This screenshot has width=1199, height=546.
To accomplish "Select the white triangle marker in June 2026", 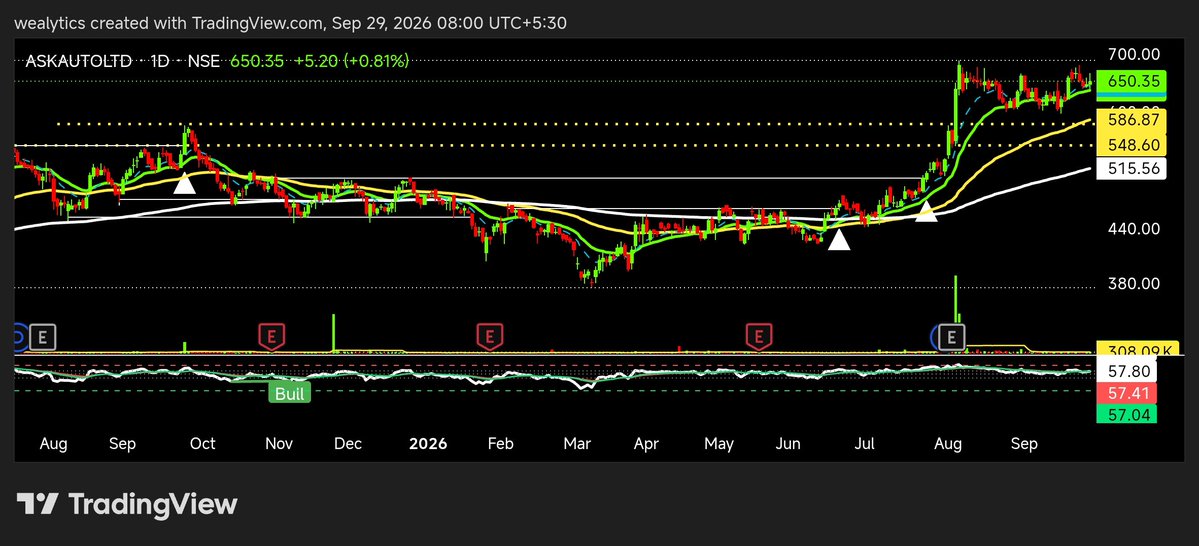I will tap(839, 240).
